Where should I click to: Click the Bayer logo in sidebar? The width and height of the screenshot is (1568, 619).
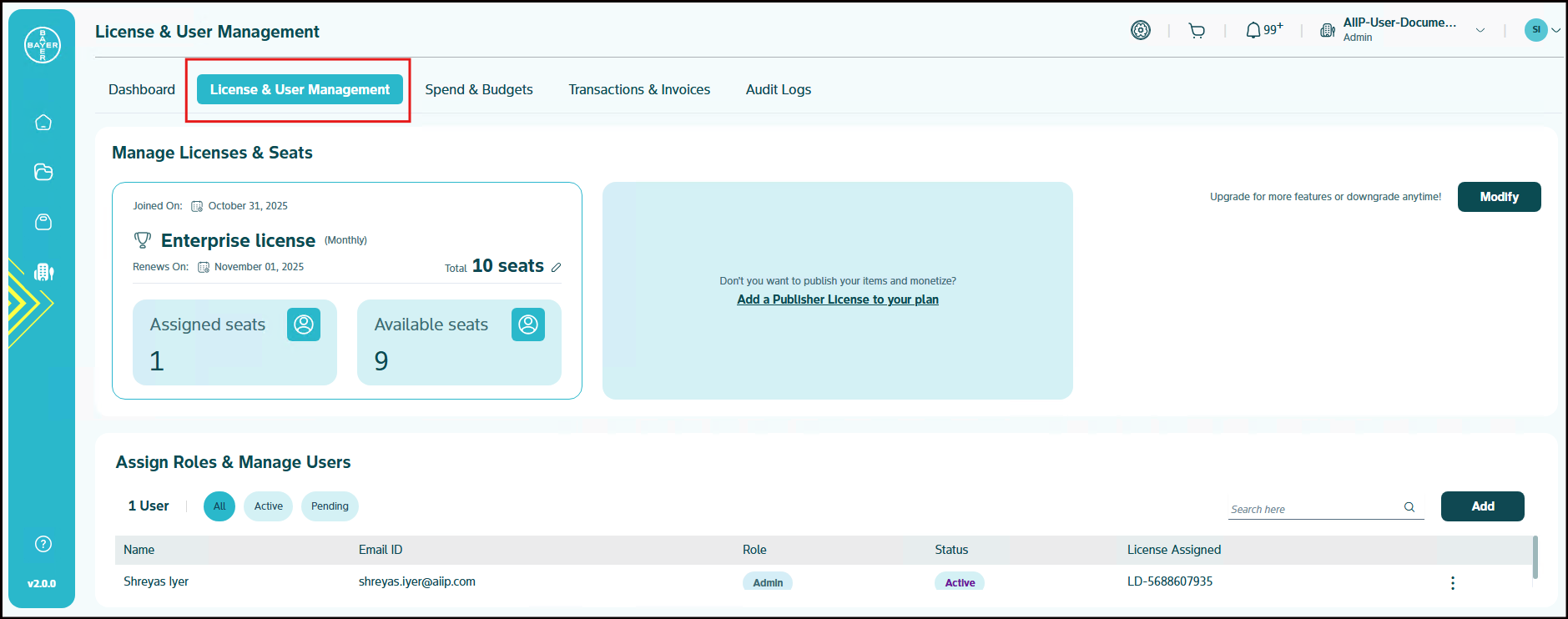(43, 45)
